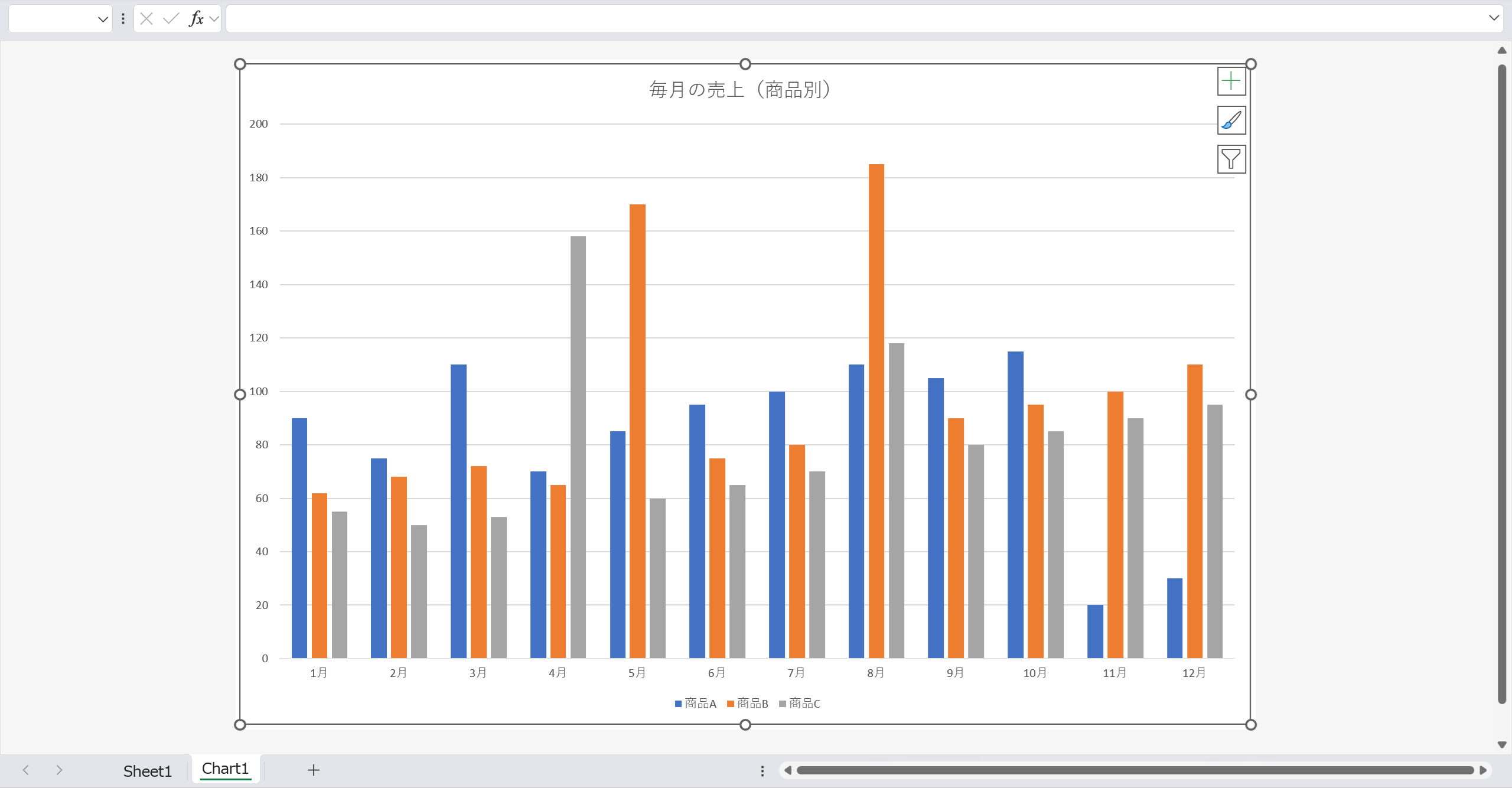Click the chart title 毎月の売上（商品別）

pyautogui.click(x=739, y=90)
